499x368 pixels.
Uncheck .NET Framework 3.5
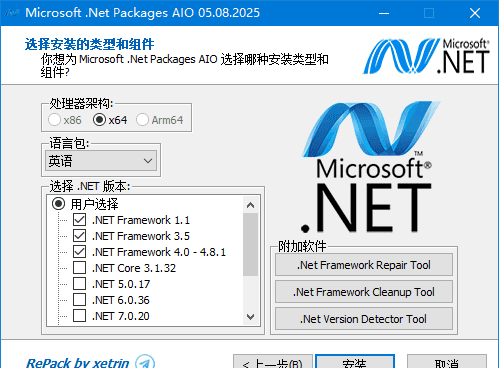(79, 236)
